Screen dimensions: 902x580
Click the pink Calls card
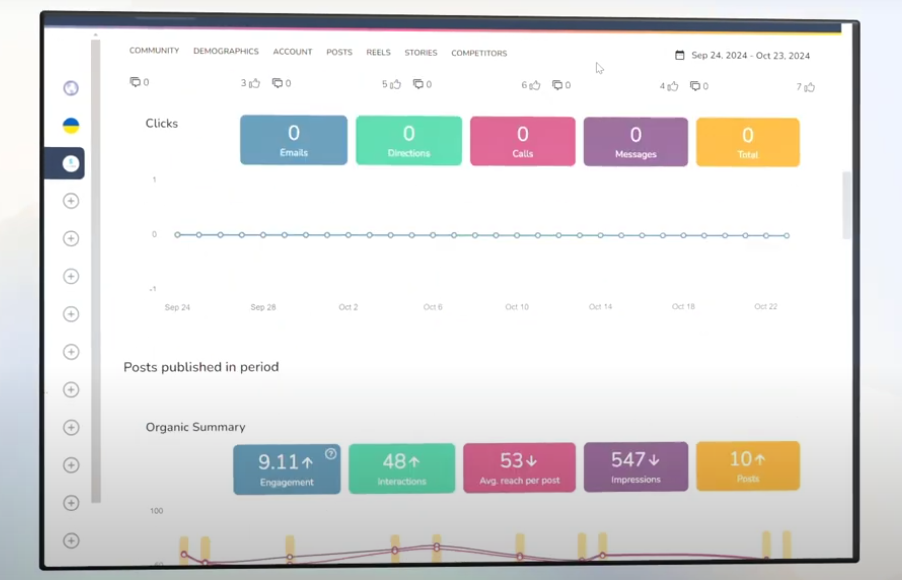point(522,141)
